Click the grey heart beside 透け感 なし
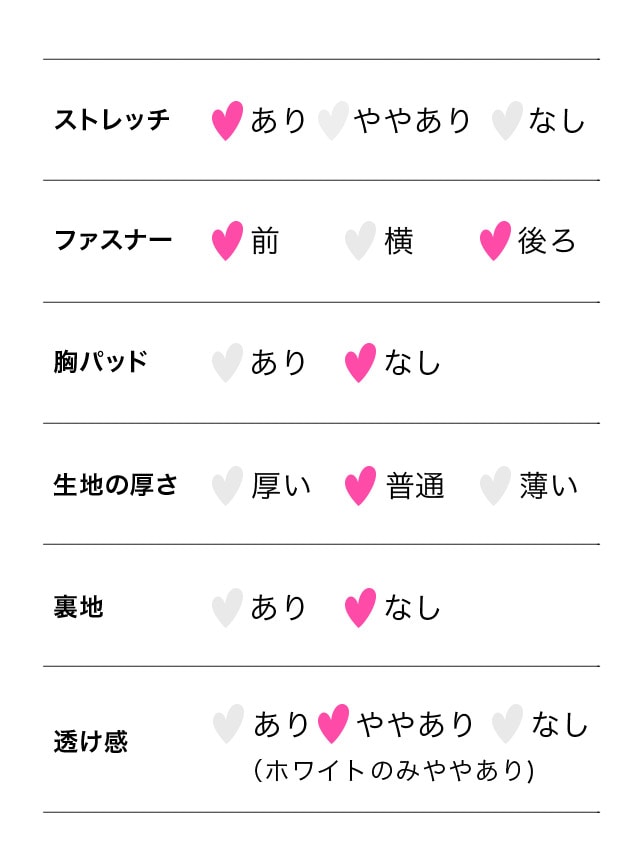 coord(507,724)
